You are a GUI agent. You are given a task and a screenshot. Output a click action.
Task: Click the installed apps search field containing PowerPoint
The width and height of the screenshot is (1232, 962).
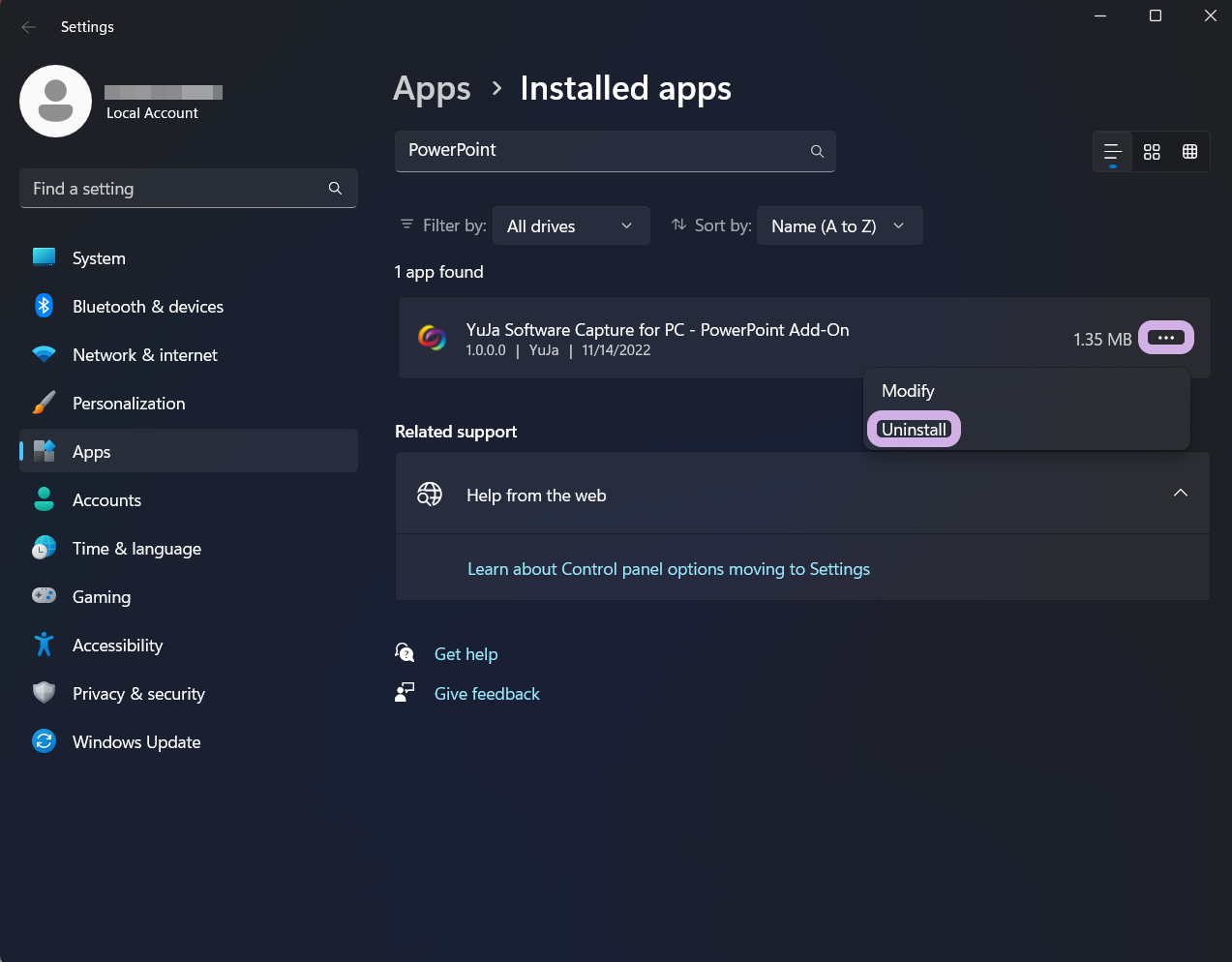(615, 151)
